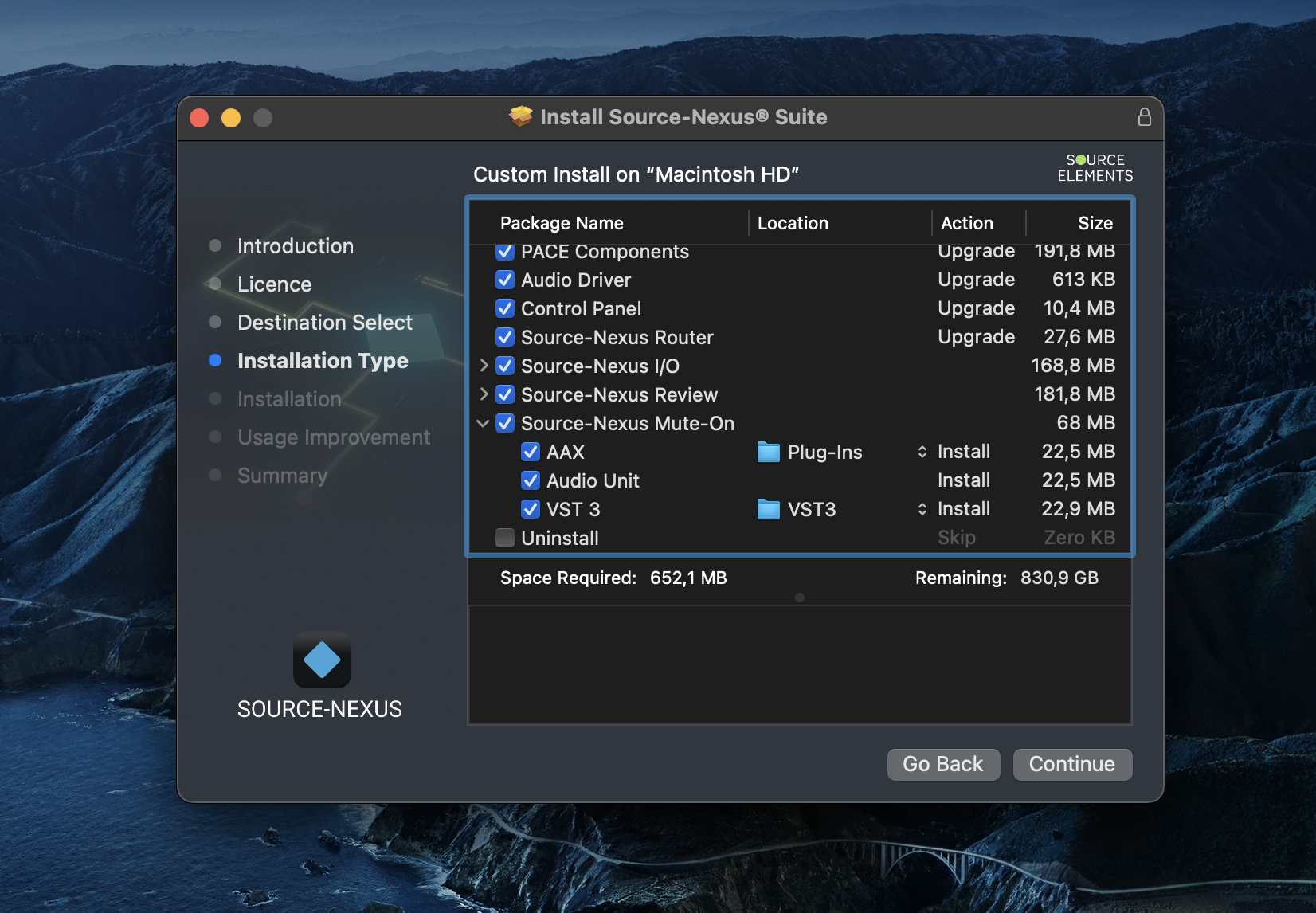This screenshot has height=913, width=1316.
Task: Uncheck the VST 3 plugin format
Action: click(531, 510)
